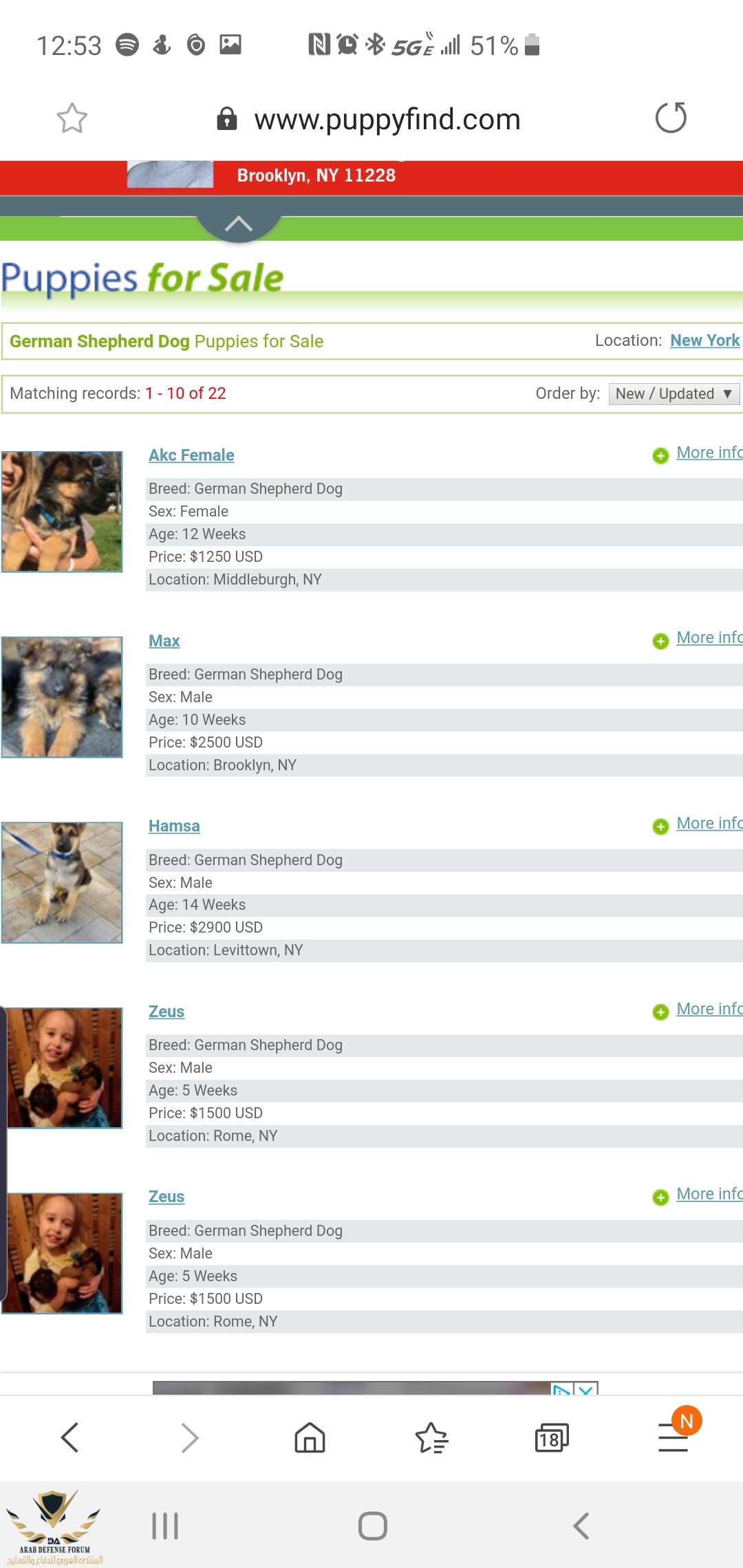Go to the browser home page
The image size is (743, 1568).
coord(310,1437)
